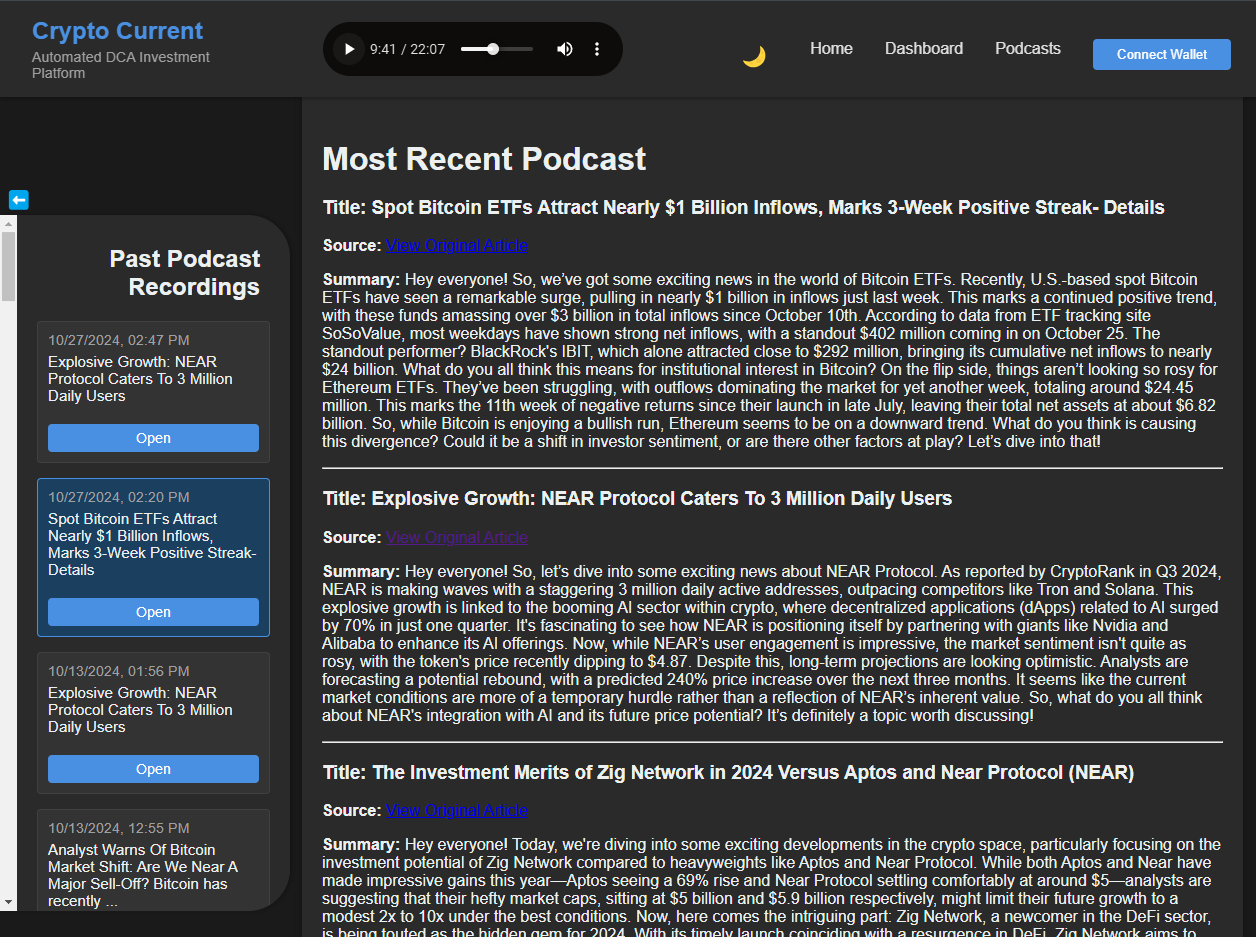Click the sidebar scrollbar thumb
This screenshot has height=937, width=1256.
(9, 266)
